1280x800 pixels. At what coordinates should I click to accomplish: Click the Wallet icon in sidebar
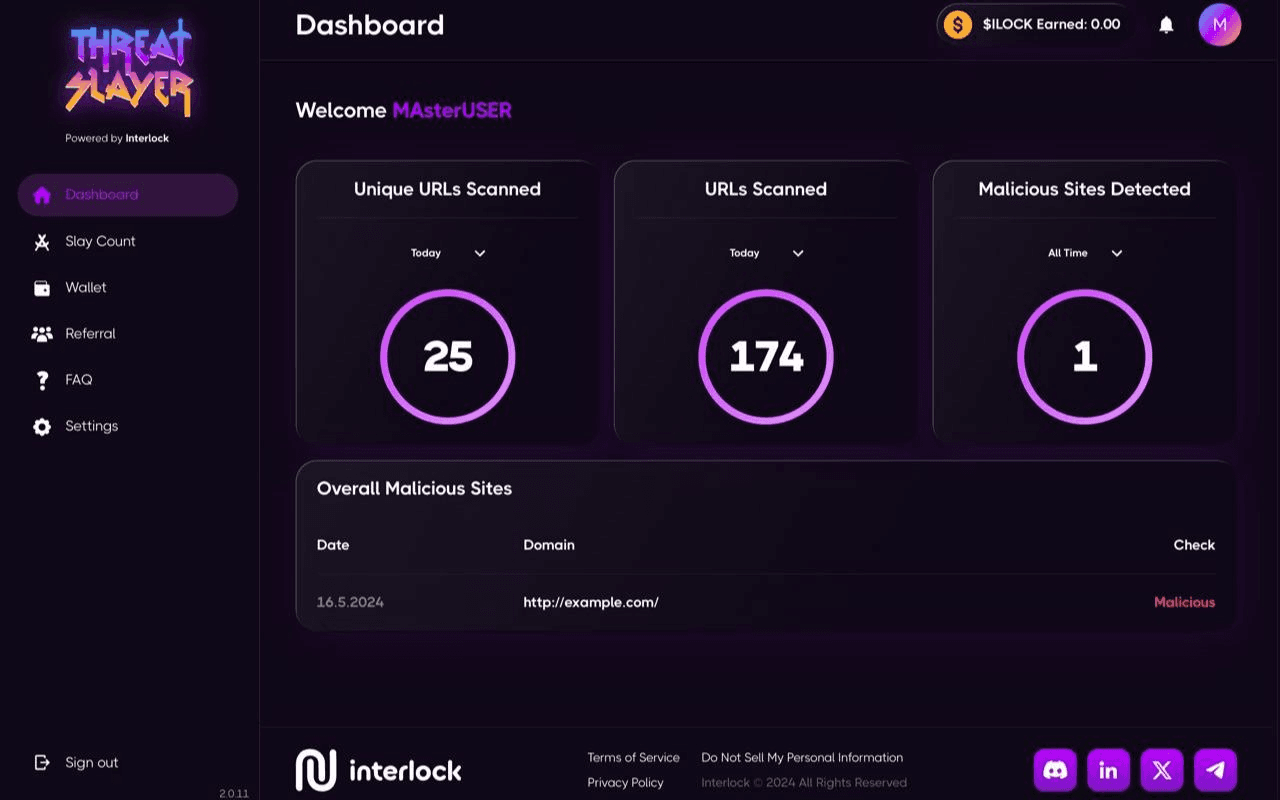[42, 288]
